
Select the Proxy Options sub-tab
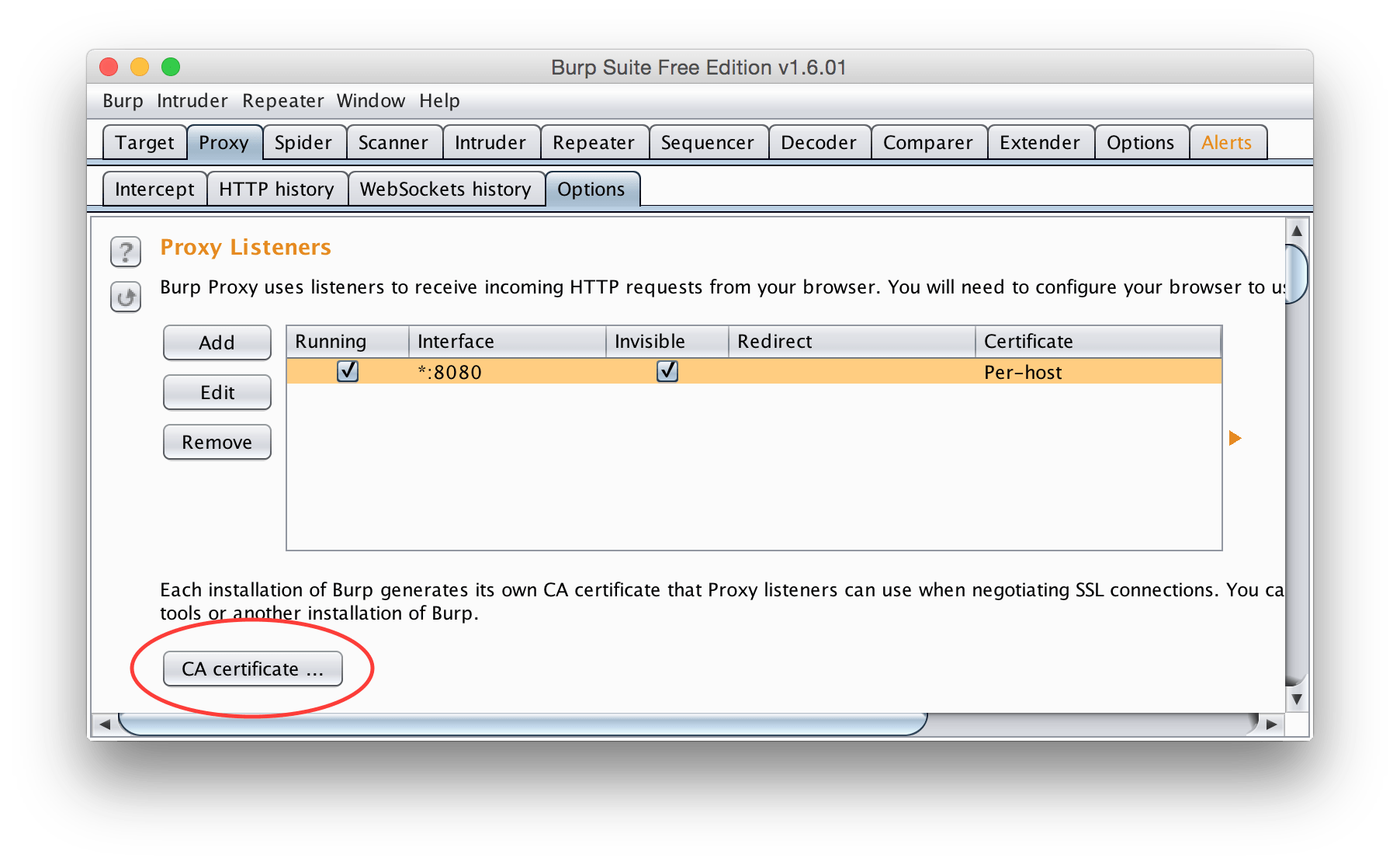tap(591, 189)
